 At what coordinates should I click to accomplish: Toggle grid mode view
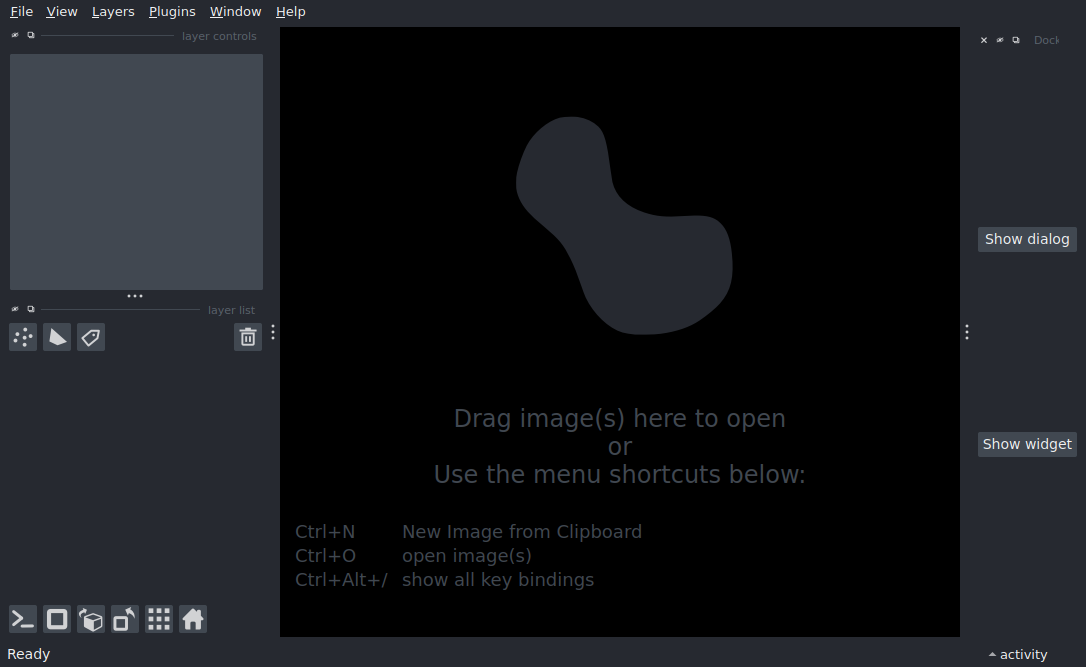159,619
